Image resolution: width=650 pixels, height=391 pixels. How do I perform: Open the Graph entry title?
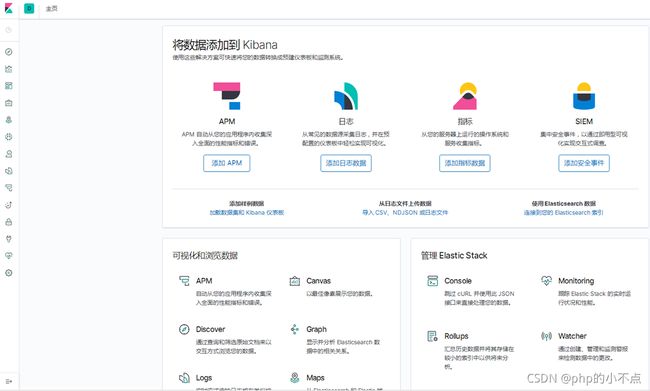[x=316, y=329]
